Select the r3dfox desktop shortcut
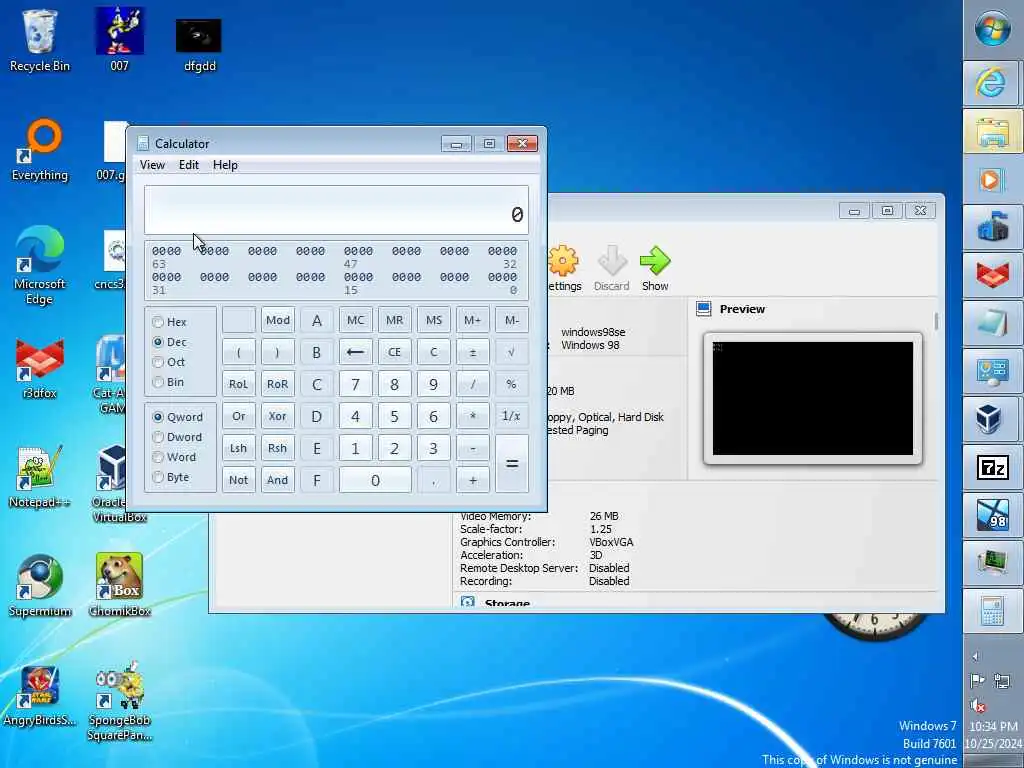This screenshot has width=1024, height=768. click(39, 368)
